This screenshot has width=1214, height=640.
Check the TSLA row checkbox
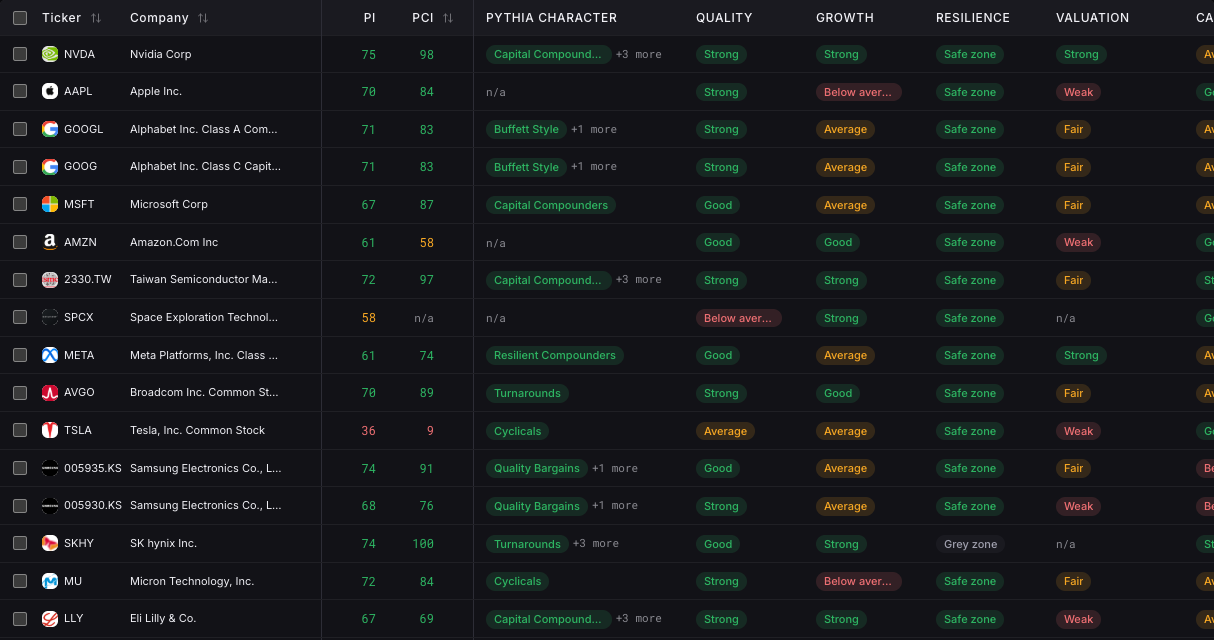pyautogui.click(x=20, y=430)
